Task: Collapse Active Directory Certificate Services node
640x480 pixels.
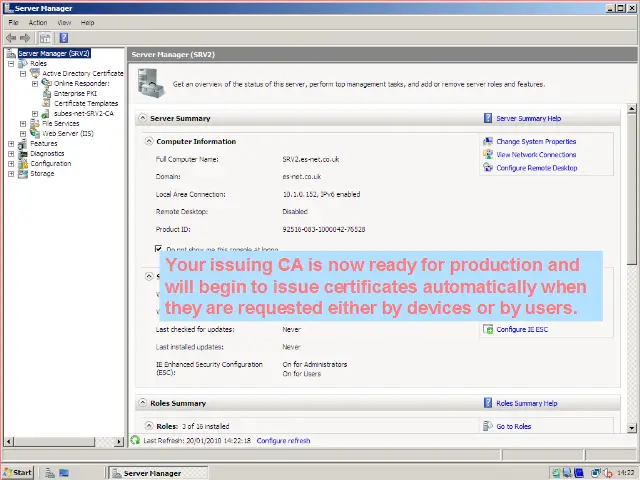Action: 23,73
